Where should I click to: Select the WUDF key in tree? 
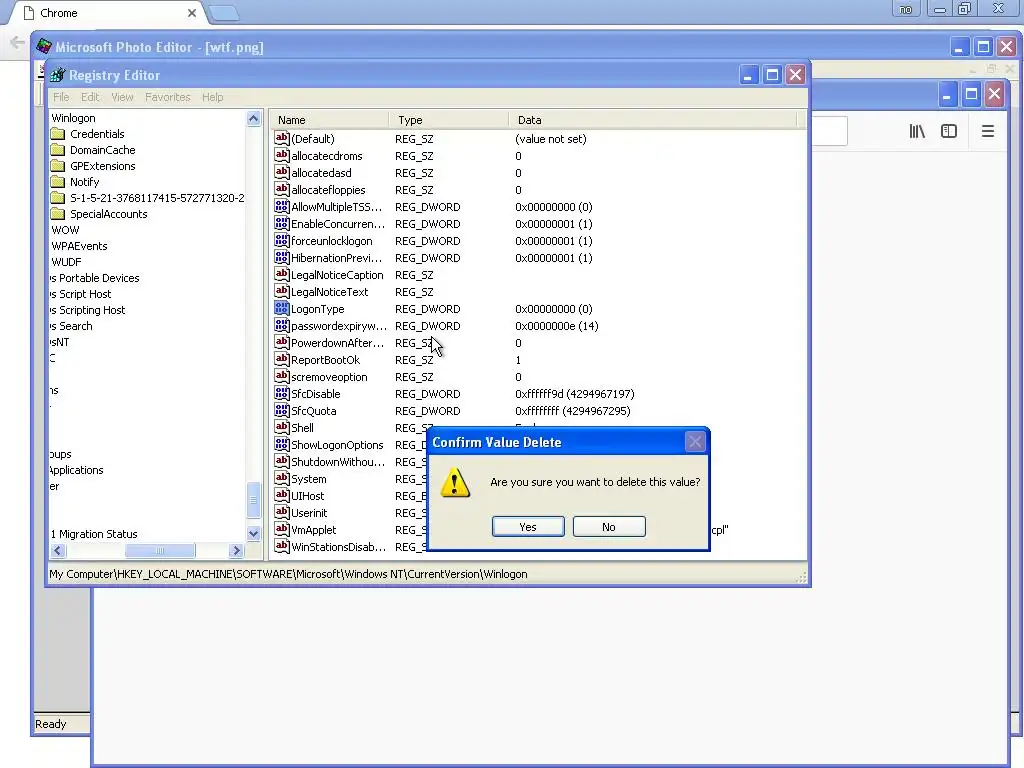(66, 262)
